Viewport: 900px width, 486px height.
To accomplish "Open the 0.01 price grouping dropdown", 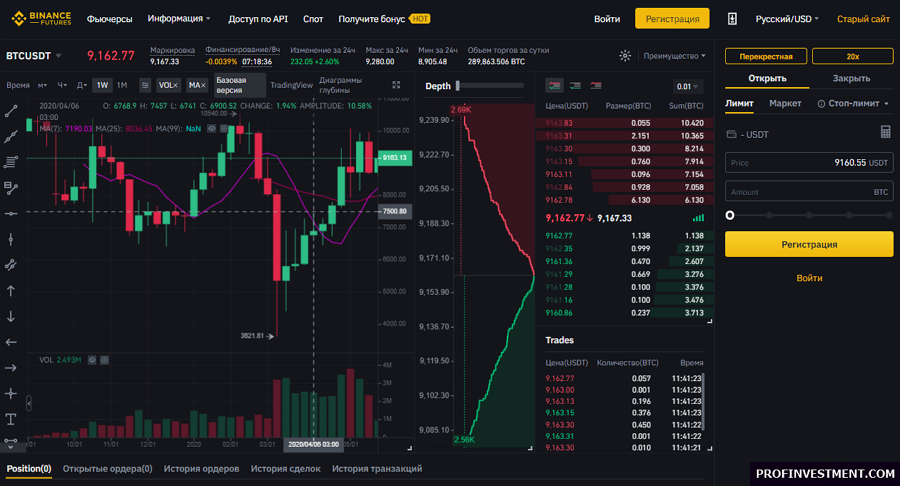I will 687,87.
